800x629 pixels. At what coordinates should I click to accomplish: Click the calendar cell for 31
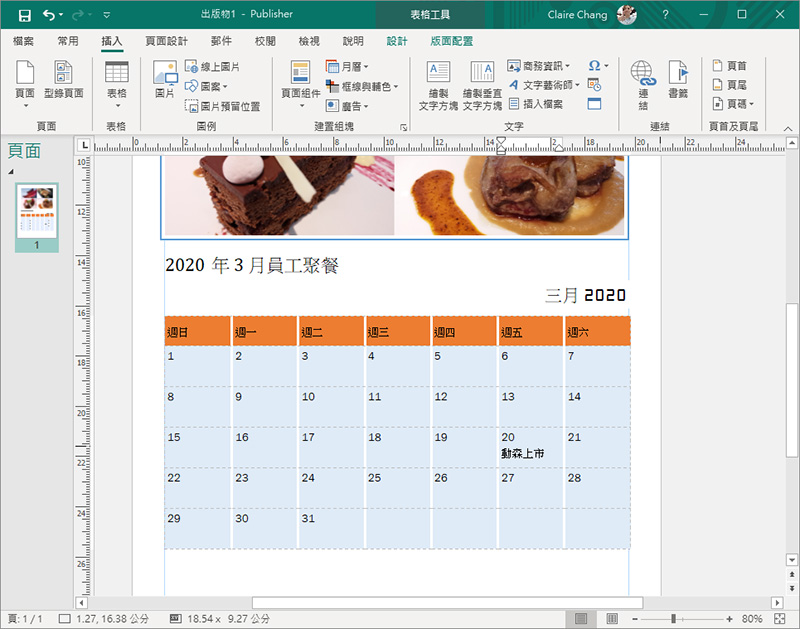[x=331, y=529]
